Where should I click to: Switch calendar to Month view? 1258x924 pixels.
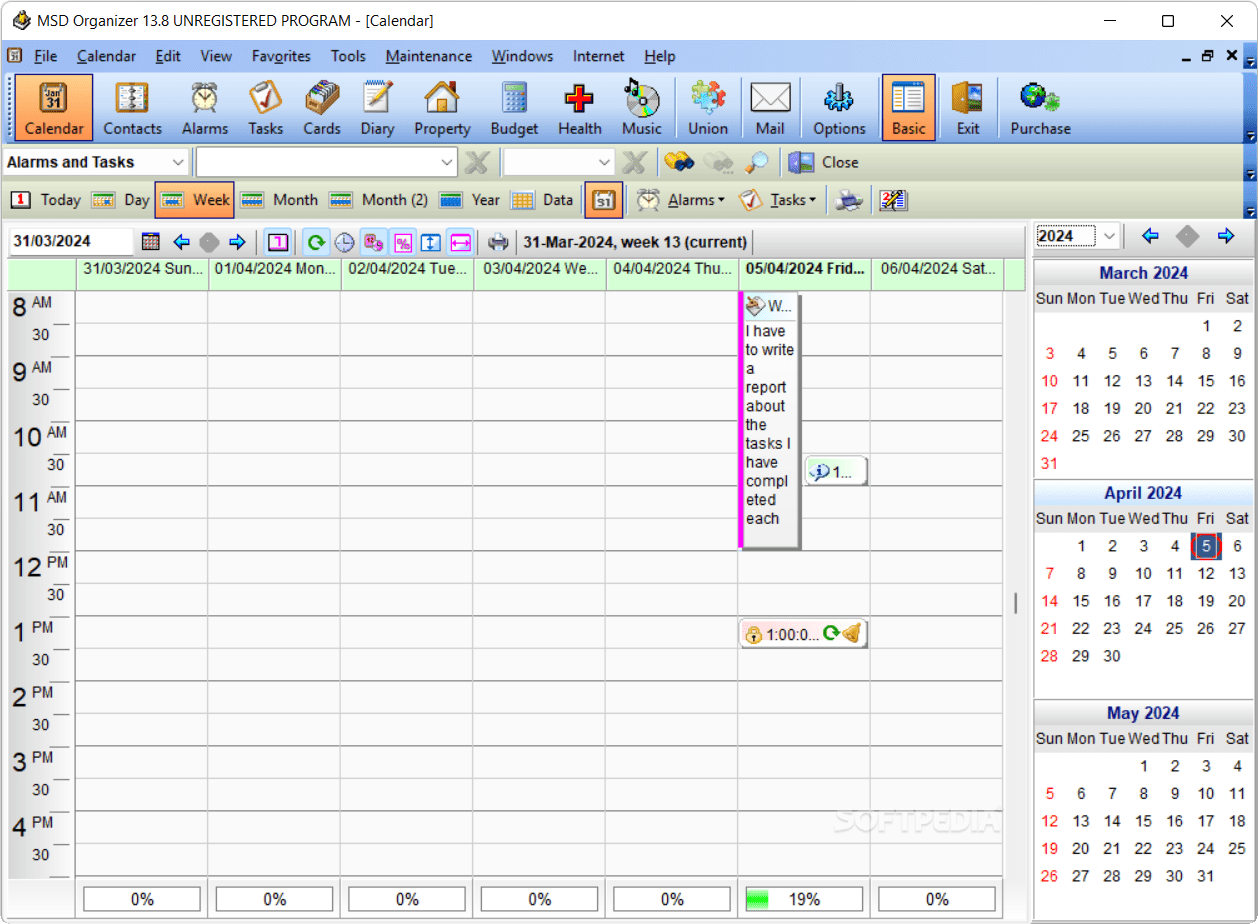(x=279, y=199)
